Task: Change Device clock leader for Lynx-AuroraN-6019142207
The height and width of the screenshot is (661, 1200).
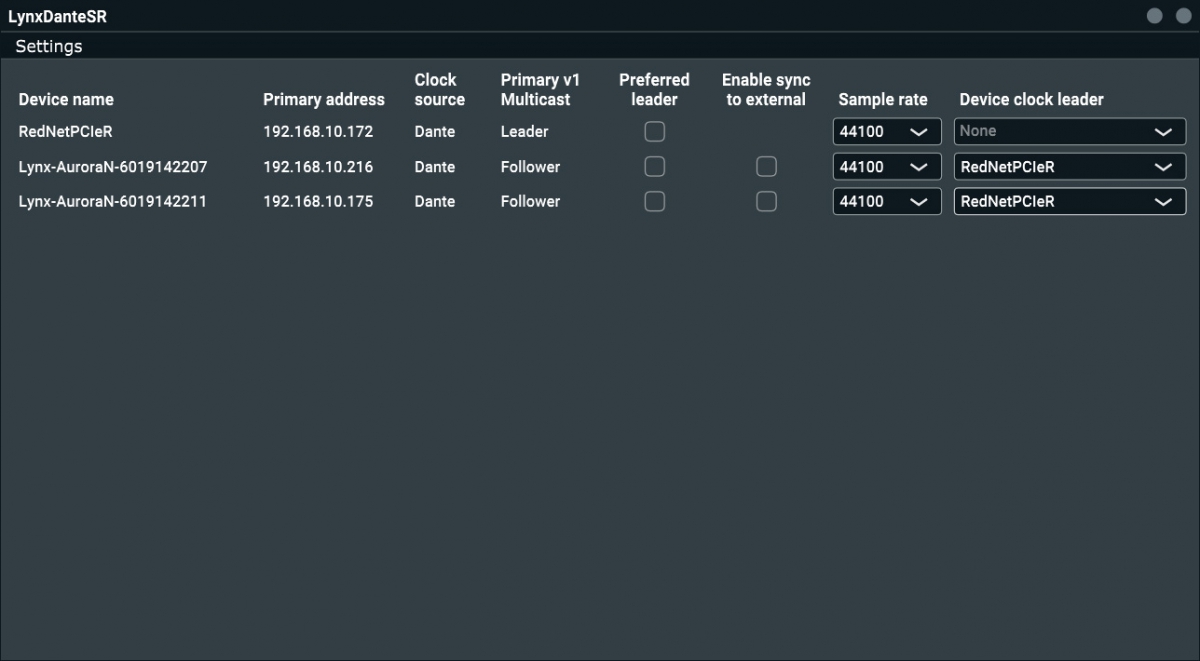Action: coord(1069,166)
